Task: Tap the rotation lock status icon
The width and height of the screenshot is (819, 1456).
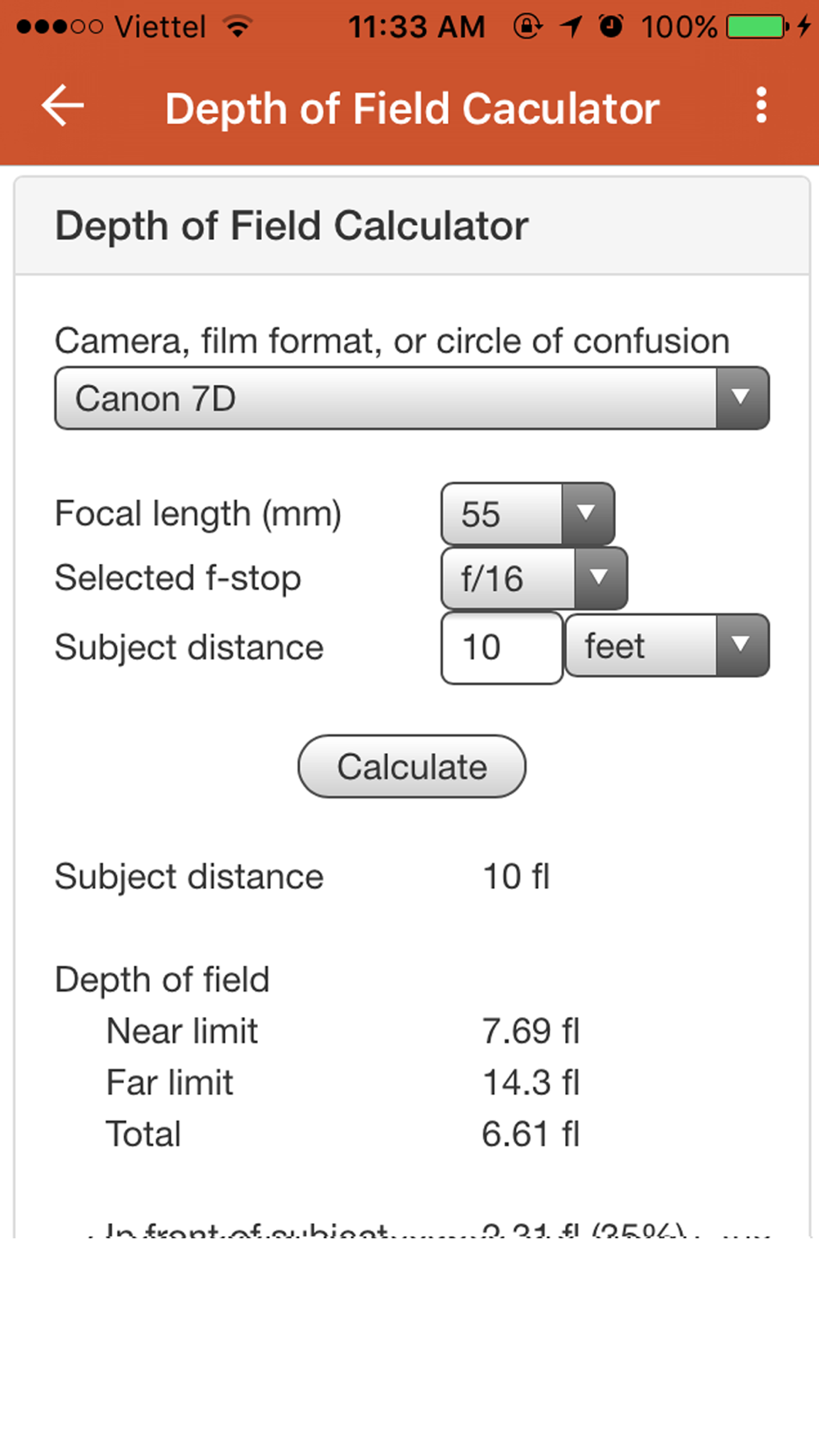Action: pyautogui.click(x=527, y=27)
